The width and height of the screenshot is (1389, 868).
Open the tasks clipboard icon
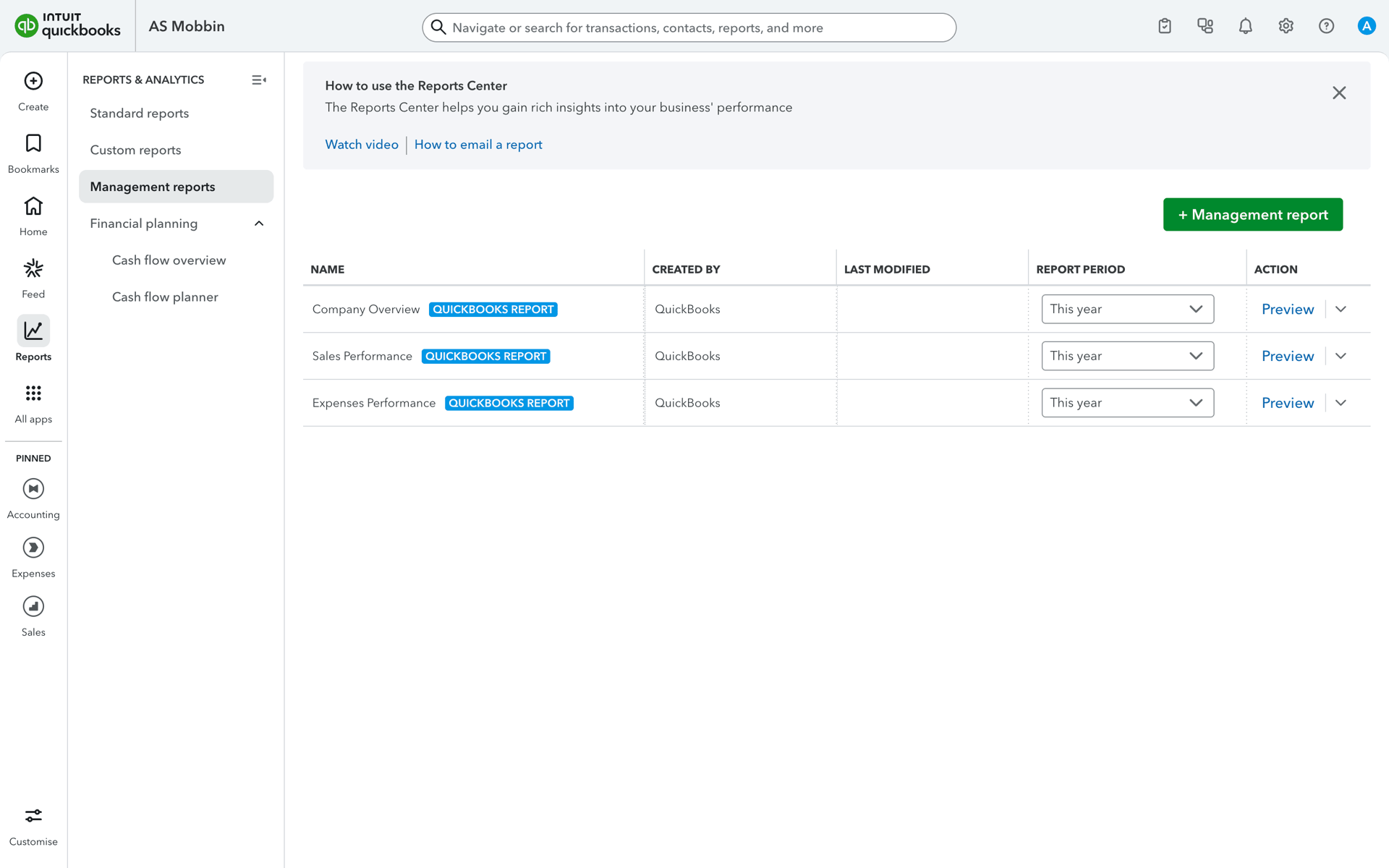1165,26
